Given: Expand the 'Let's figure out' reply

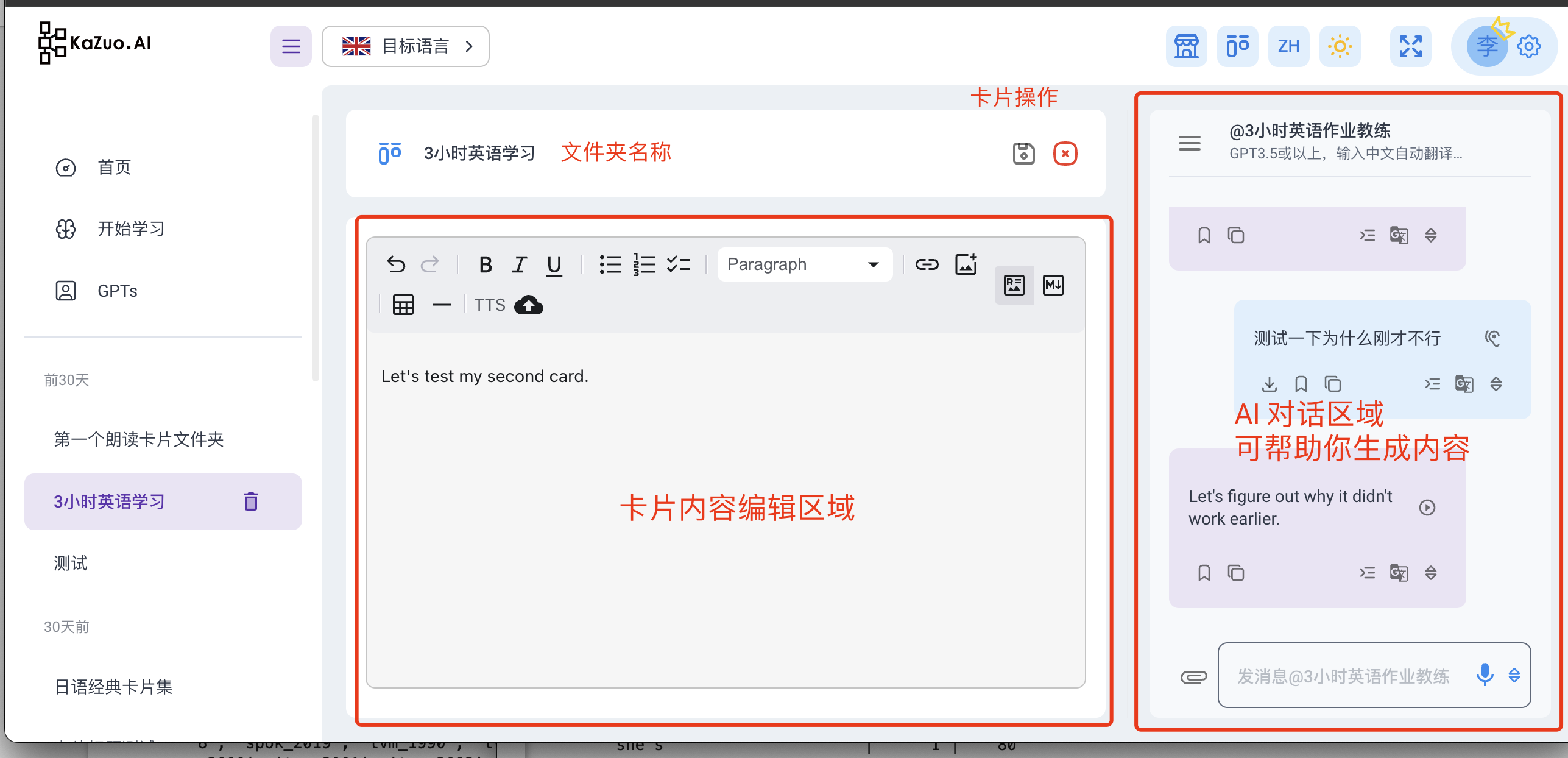Looking at the screenshot, I should click(x=1431, y=573).
